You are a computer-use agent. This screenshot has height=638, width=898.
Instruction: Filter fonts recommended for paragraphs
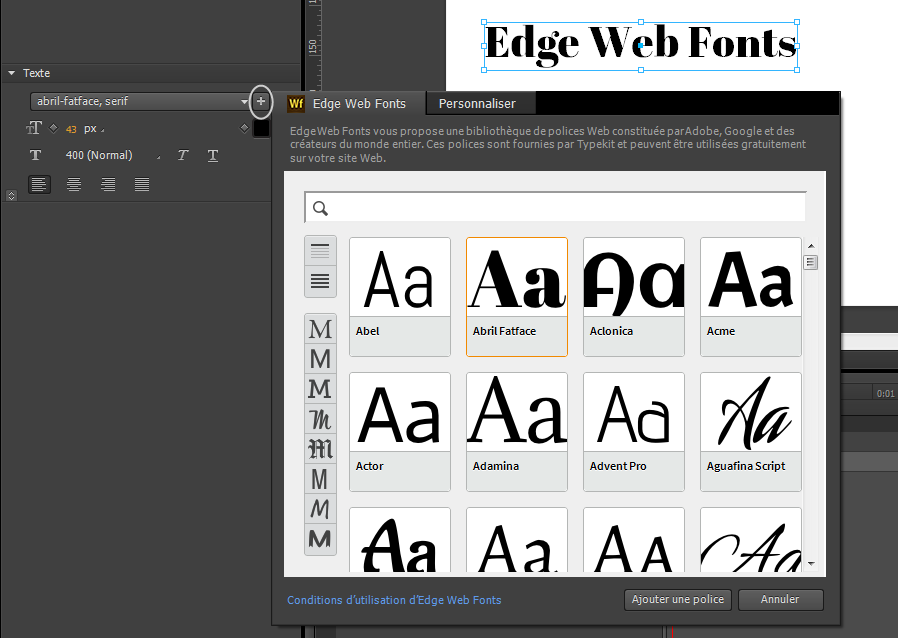320,281
